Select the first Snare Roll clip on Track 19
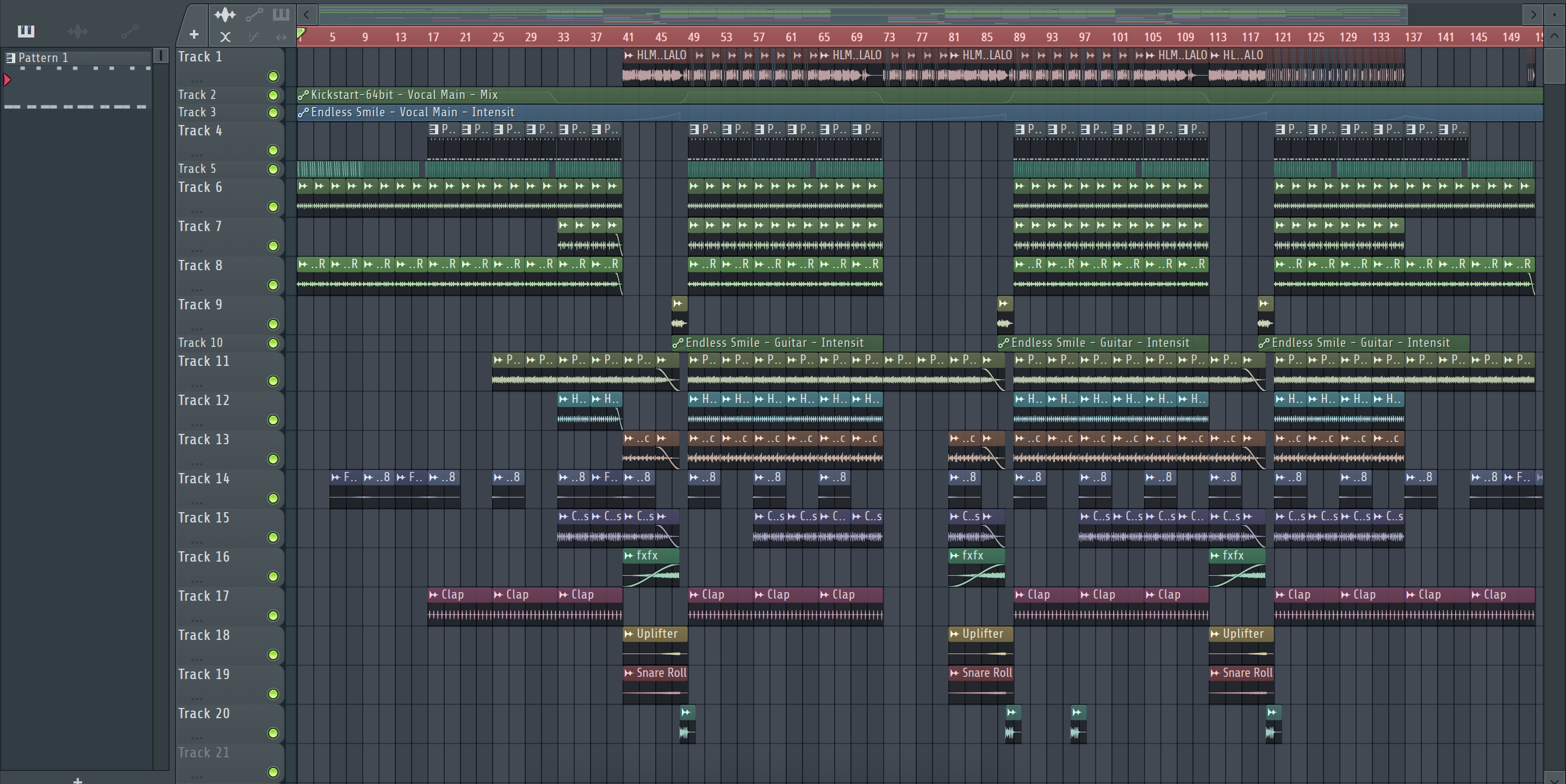The height and width of the screenshot is (784, 1566). (x=655, y=685)
